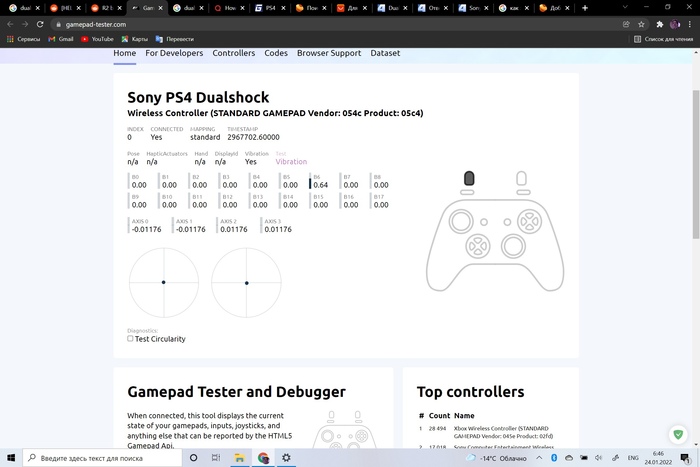Open the Browser Support nav item

(x=329, y=53)
